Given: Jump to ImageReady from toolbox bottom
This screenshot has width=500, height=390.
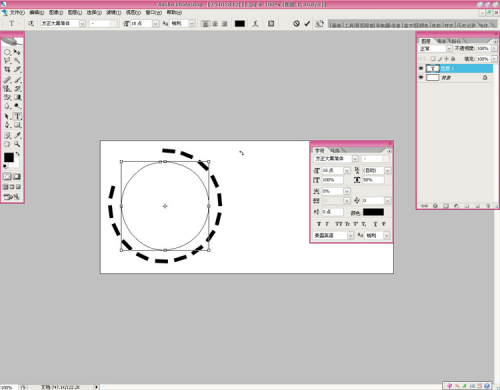Looking at the screenshot, I should [x=12, y=197].
